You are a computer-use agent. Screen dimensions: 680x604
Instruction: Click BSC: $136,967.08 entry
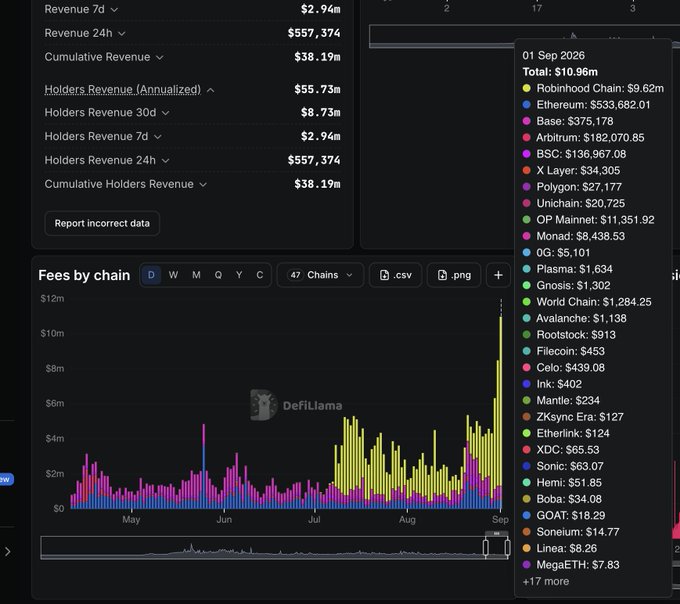(x=574, y=154)
